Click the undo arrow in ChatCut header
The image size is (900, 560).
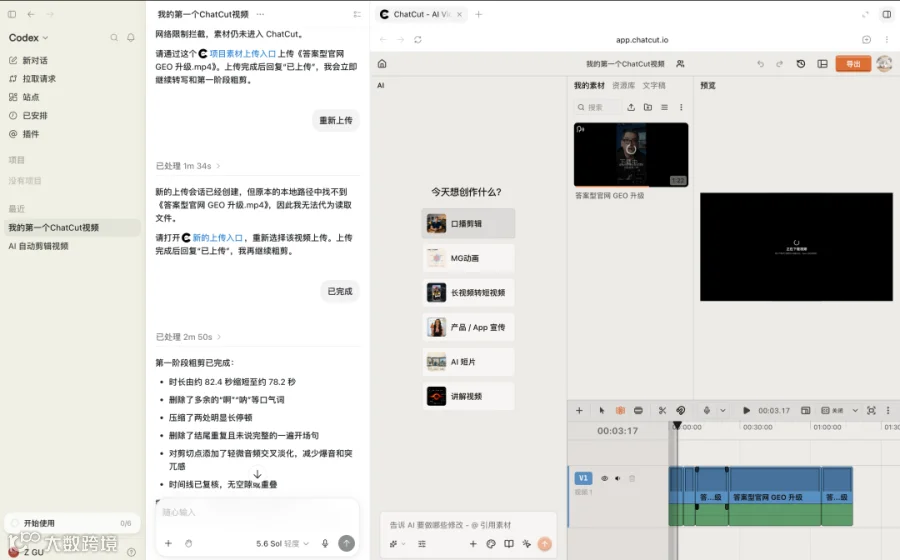(761, 64)
